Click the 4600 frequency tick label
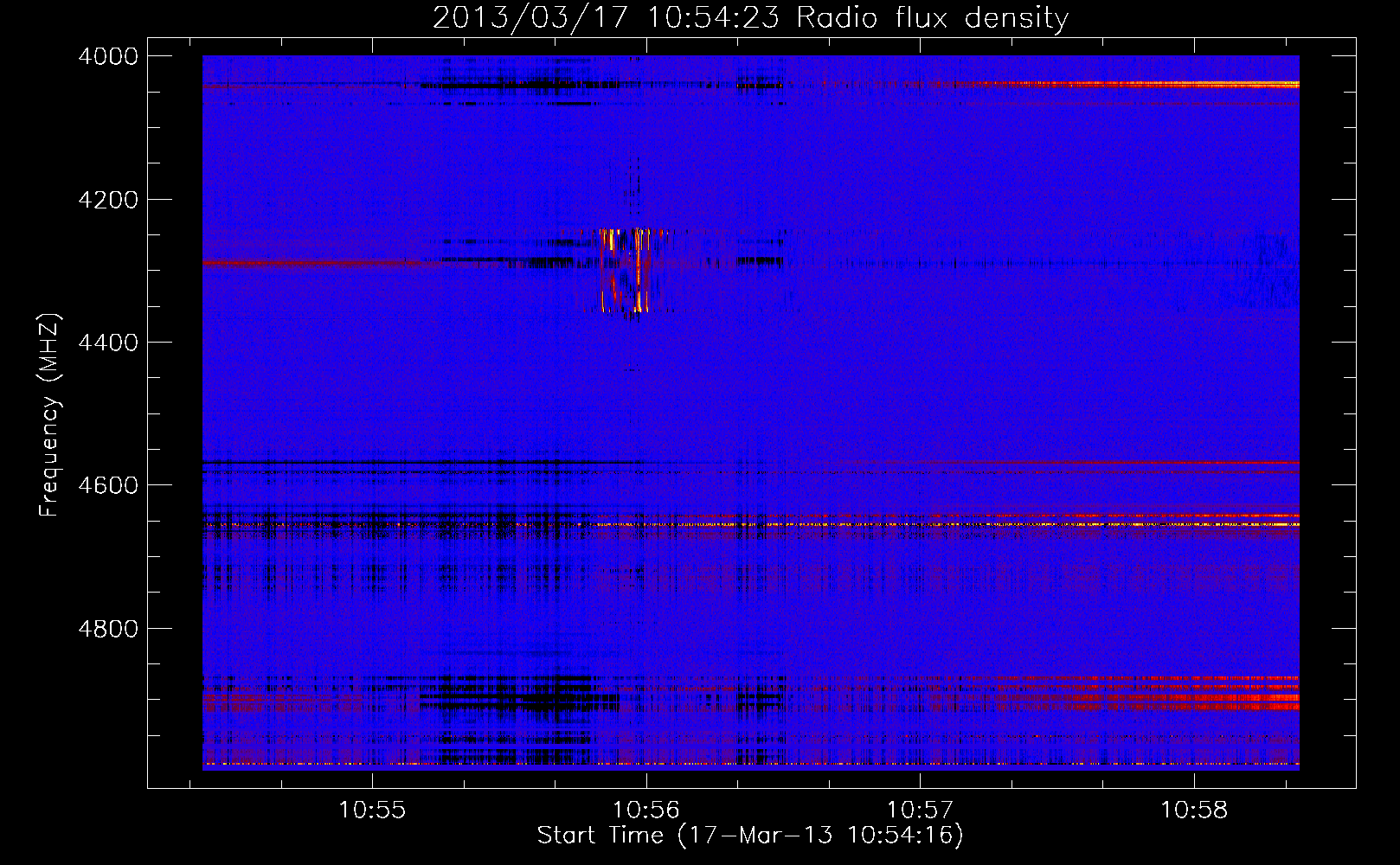Viewport: 1400px width, 865px height. coord(108,485)
